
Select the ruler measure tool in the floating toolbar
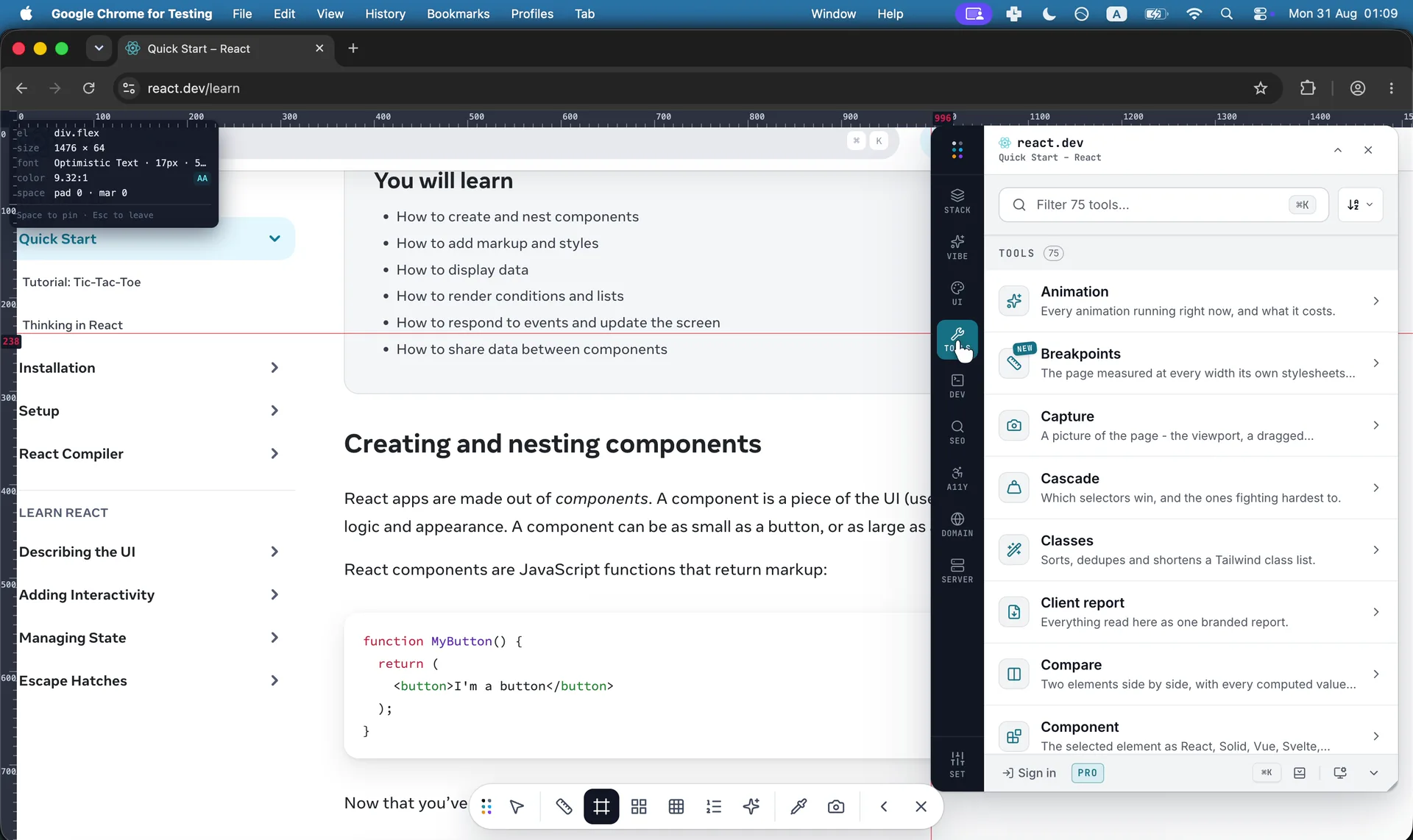(564, 807)
